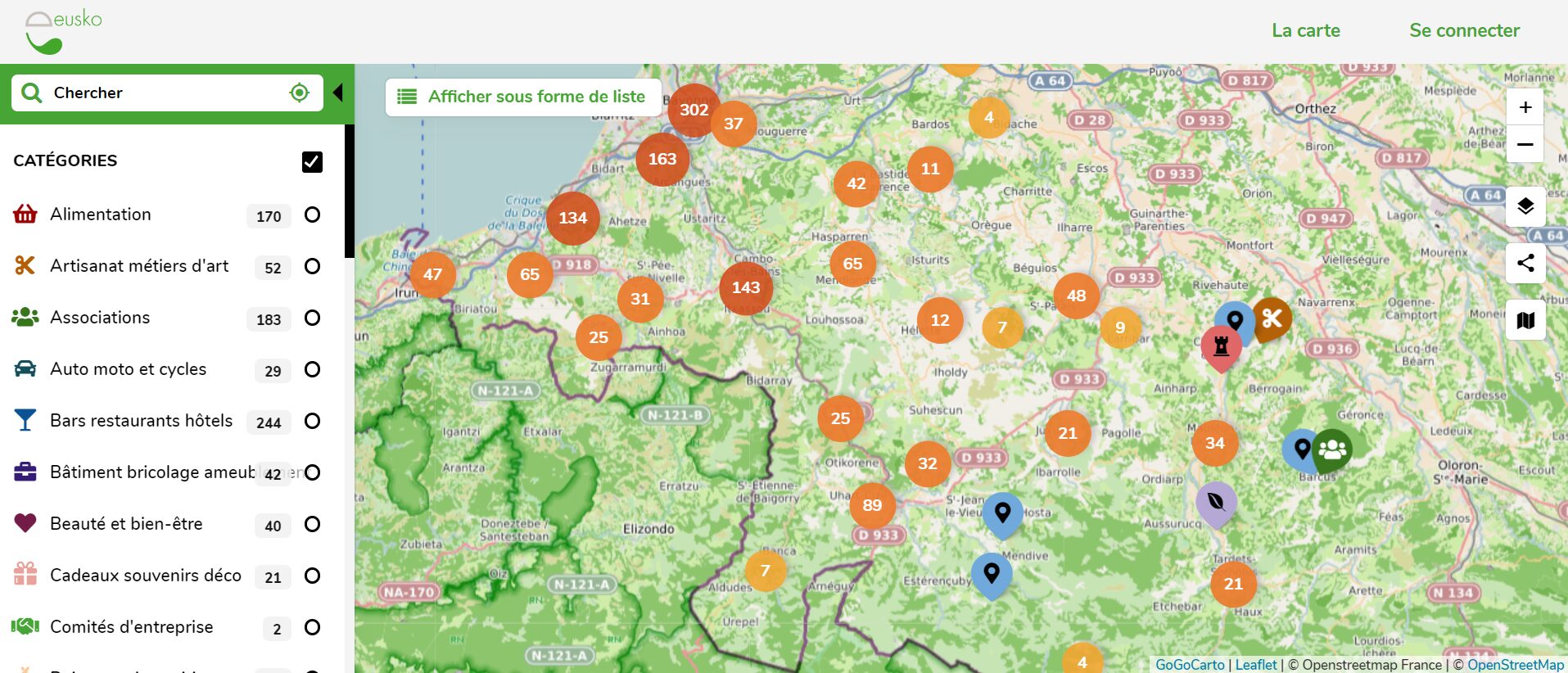Zoom in with the plus button

click(1525, 107)
